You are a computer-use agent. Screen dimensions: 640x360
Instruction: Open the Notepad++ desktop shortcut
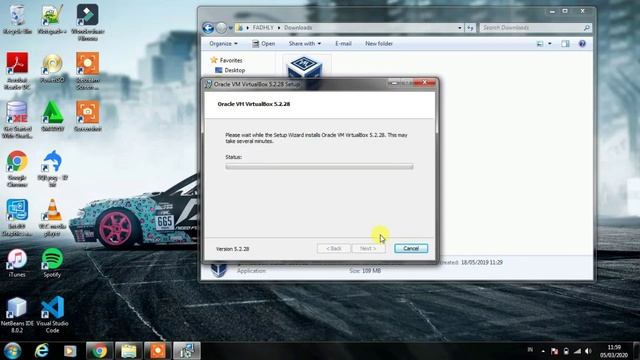click(x=52, y=19)
